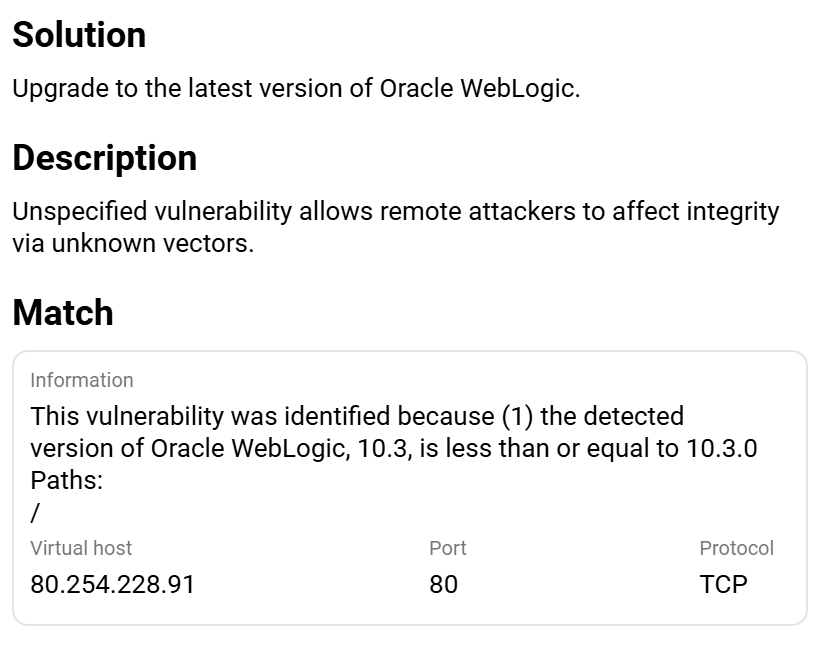The image size is (823, 645).
Task: Select the IP address 80.254.228.91
Action: click(112, 584)
